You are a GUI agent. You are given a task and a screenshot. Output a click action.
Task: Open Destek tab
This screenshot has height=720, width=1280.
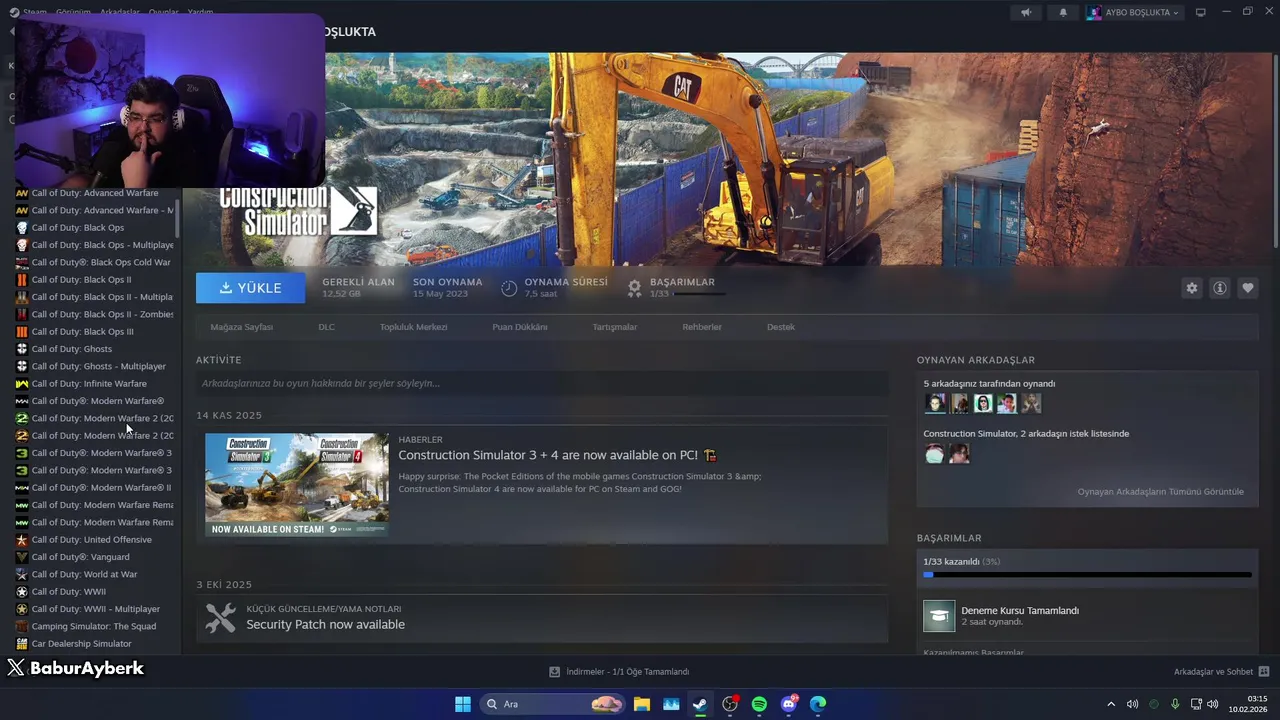[781, 327]
